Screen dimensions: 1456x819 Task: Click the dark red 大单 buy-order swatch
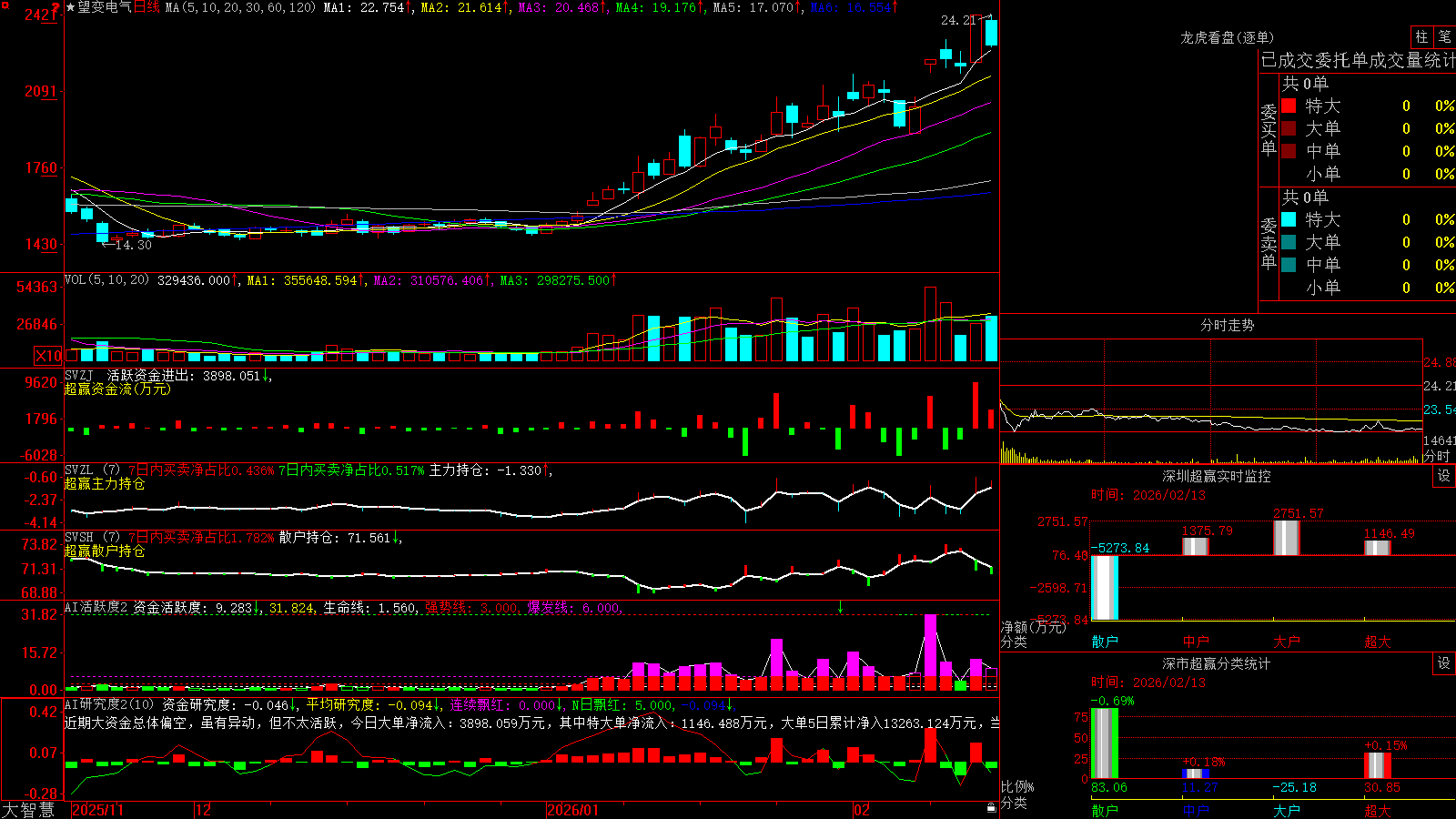1289,128
